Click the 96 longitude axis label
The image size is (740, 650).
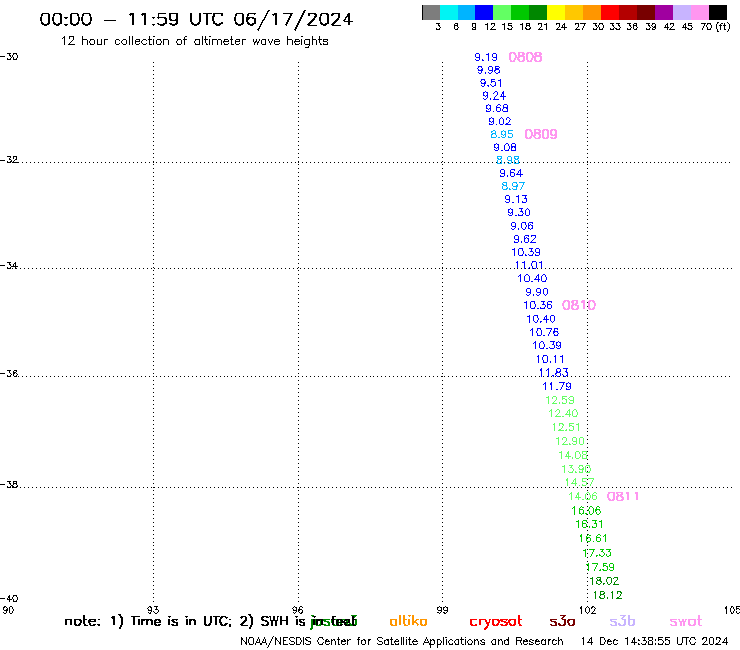click(298, 610)
